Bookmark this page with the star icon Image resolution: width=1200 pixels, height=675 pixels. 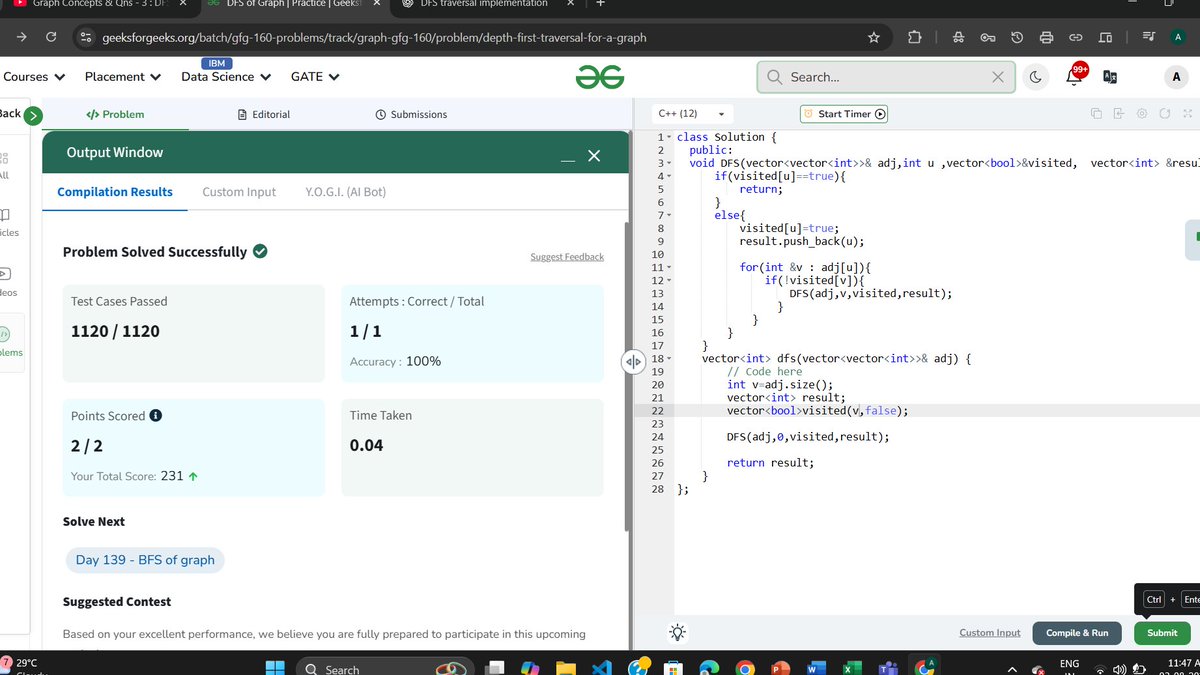click(x=874, y=38)
